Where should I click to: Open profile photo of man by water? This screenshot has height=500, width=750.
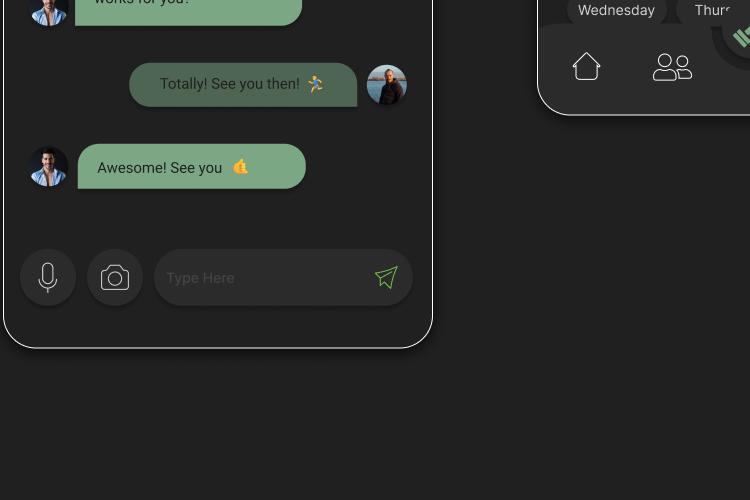tap(386, 85)
